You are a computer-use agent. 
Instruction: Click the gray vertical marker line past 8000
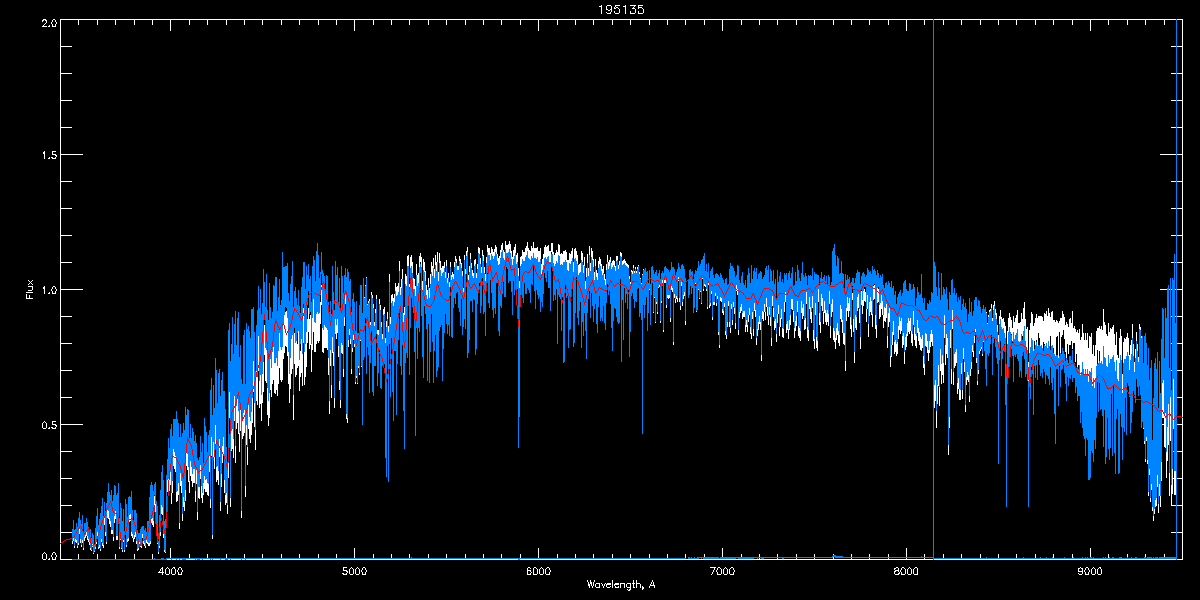[933, 150]
